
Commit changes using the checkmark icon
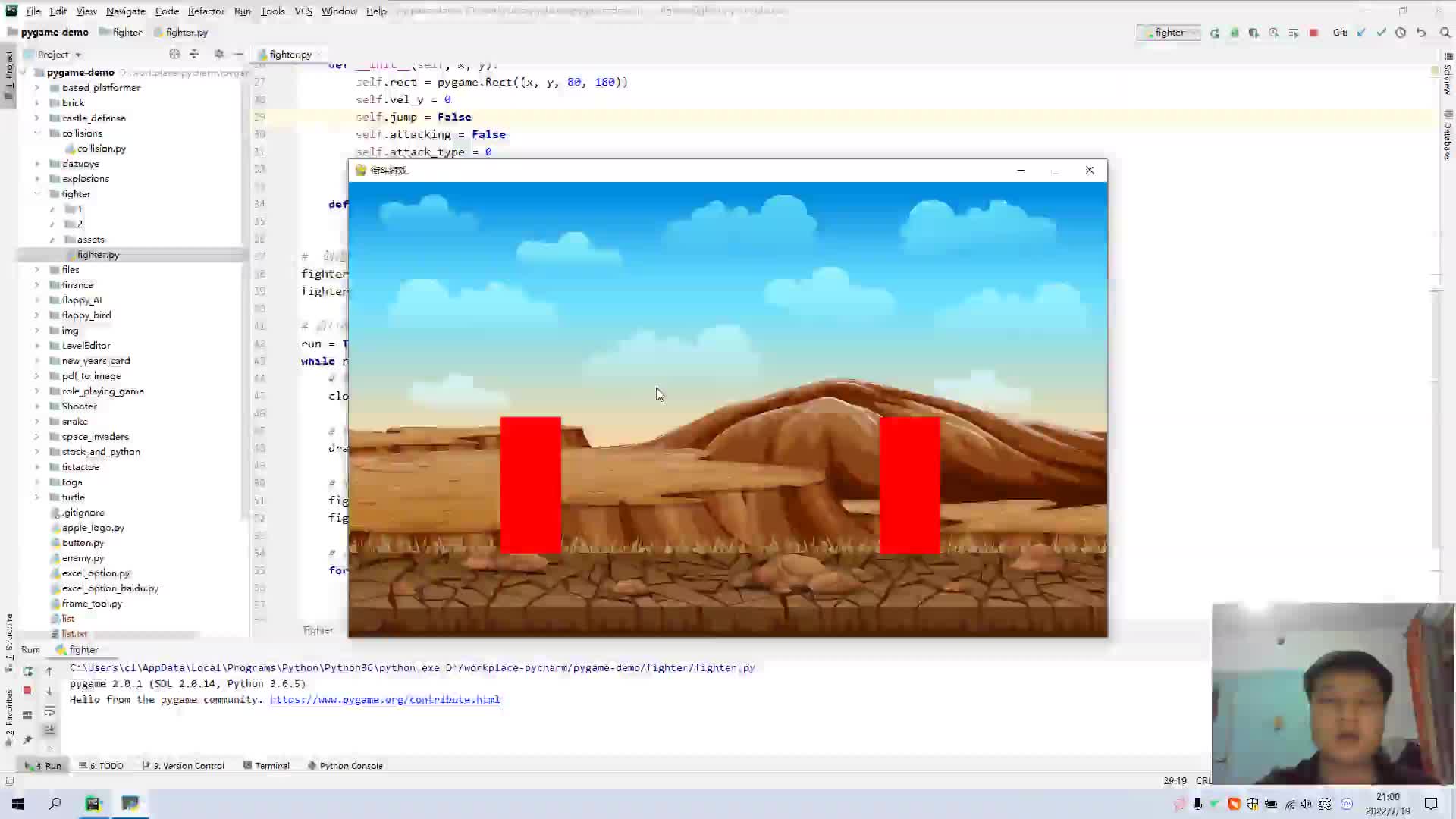coord(1380,33)
